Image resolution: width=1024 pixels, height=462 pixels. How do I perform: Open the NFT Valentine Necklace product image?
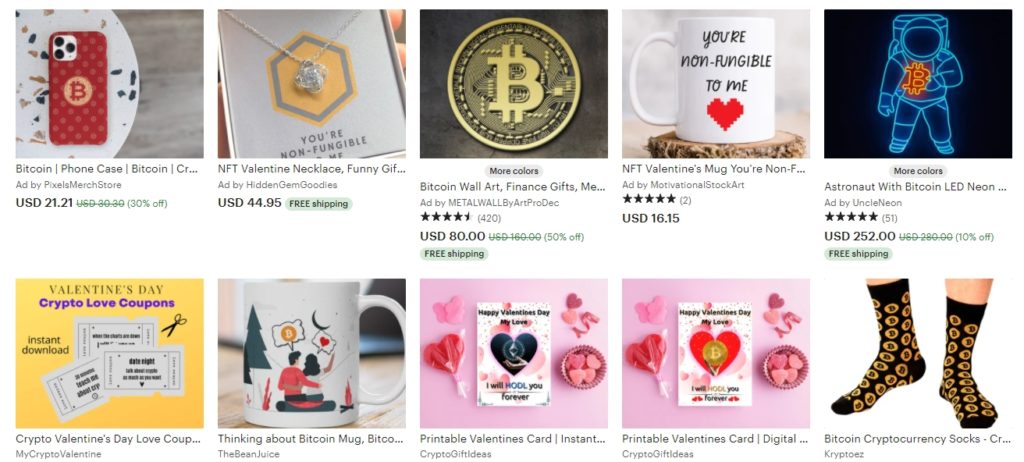(312, 84)
